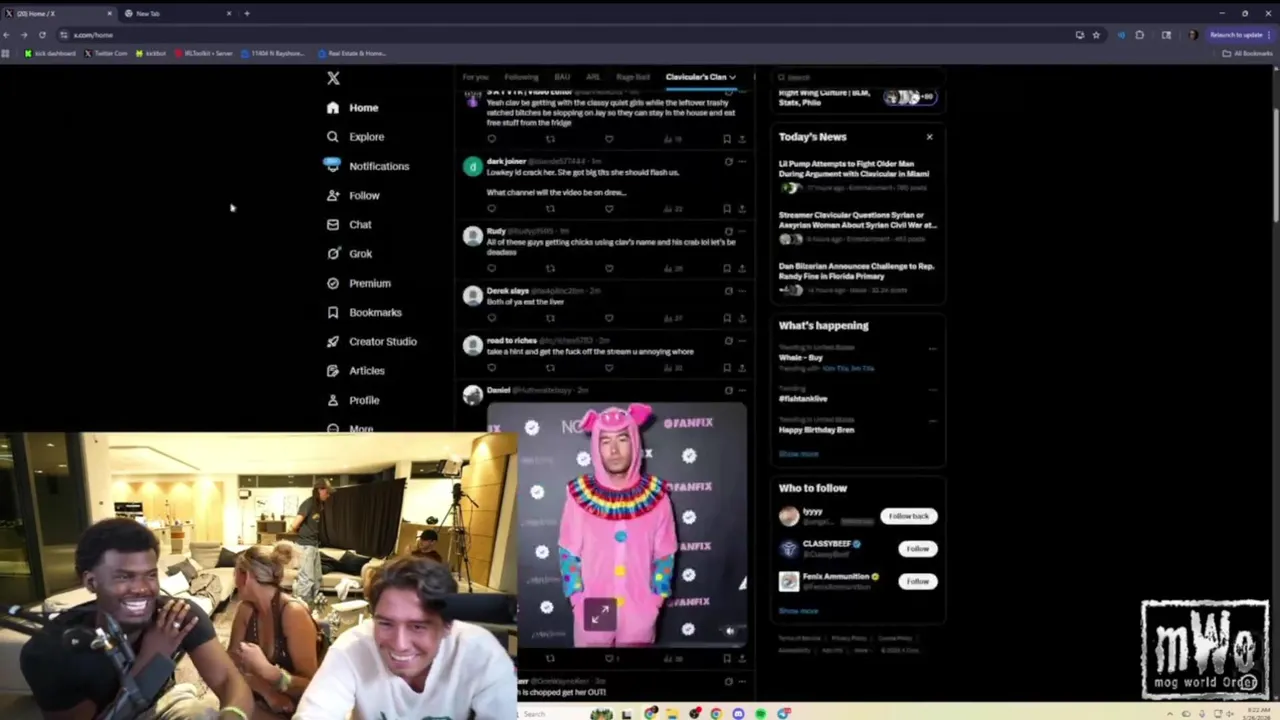The height and width of the screenshot is (720, 1280).
Task: Open Streamer Clavicular Syrian news story
Action: click(x=856, y=227)
